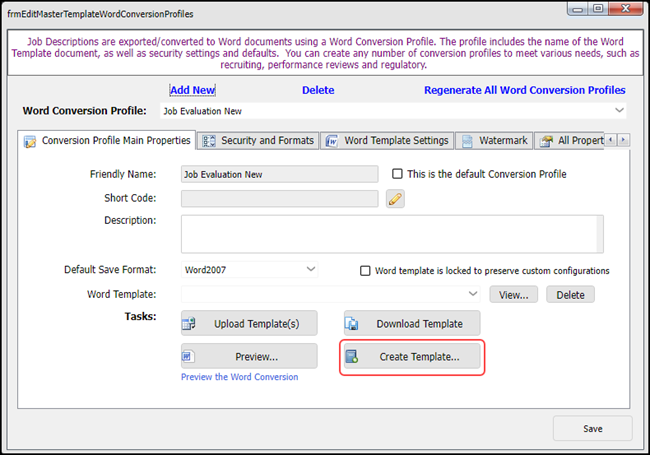Minimize the frmEditMasterTemplateWordConversionProfiles window

pos(578,9)
